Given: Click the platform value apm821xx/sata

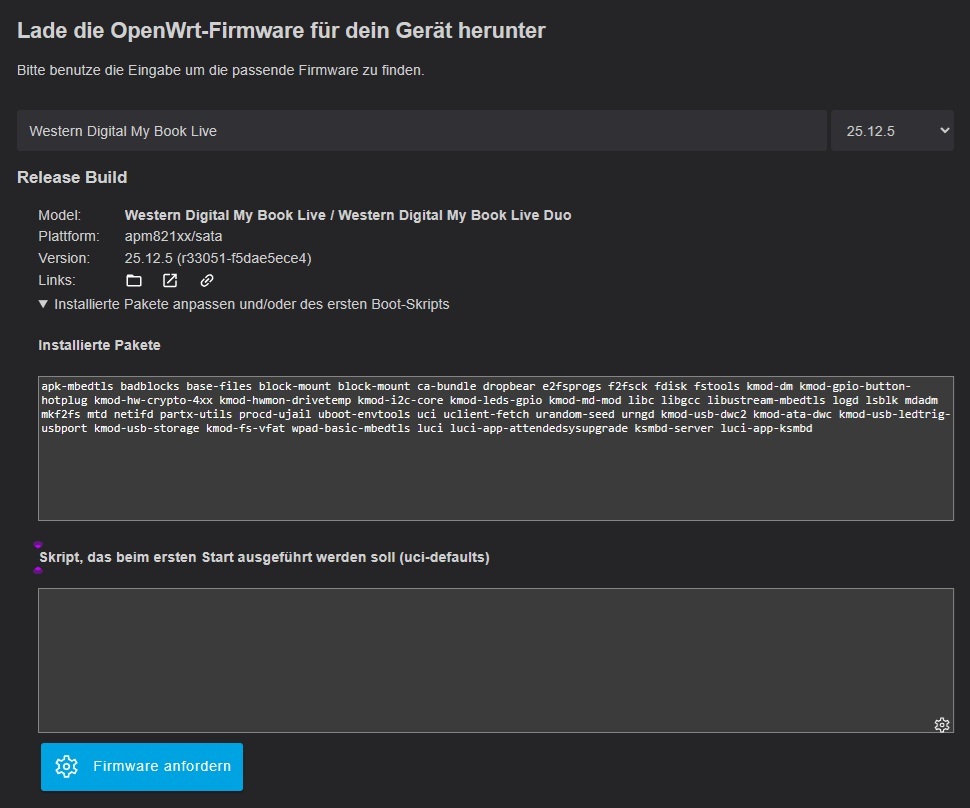Looking at the screenshot, I should click(173, 236).
